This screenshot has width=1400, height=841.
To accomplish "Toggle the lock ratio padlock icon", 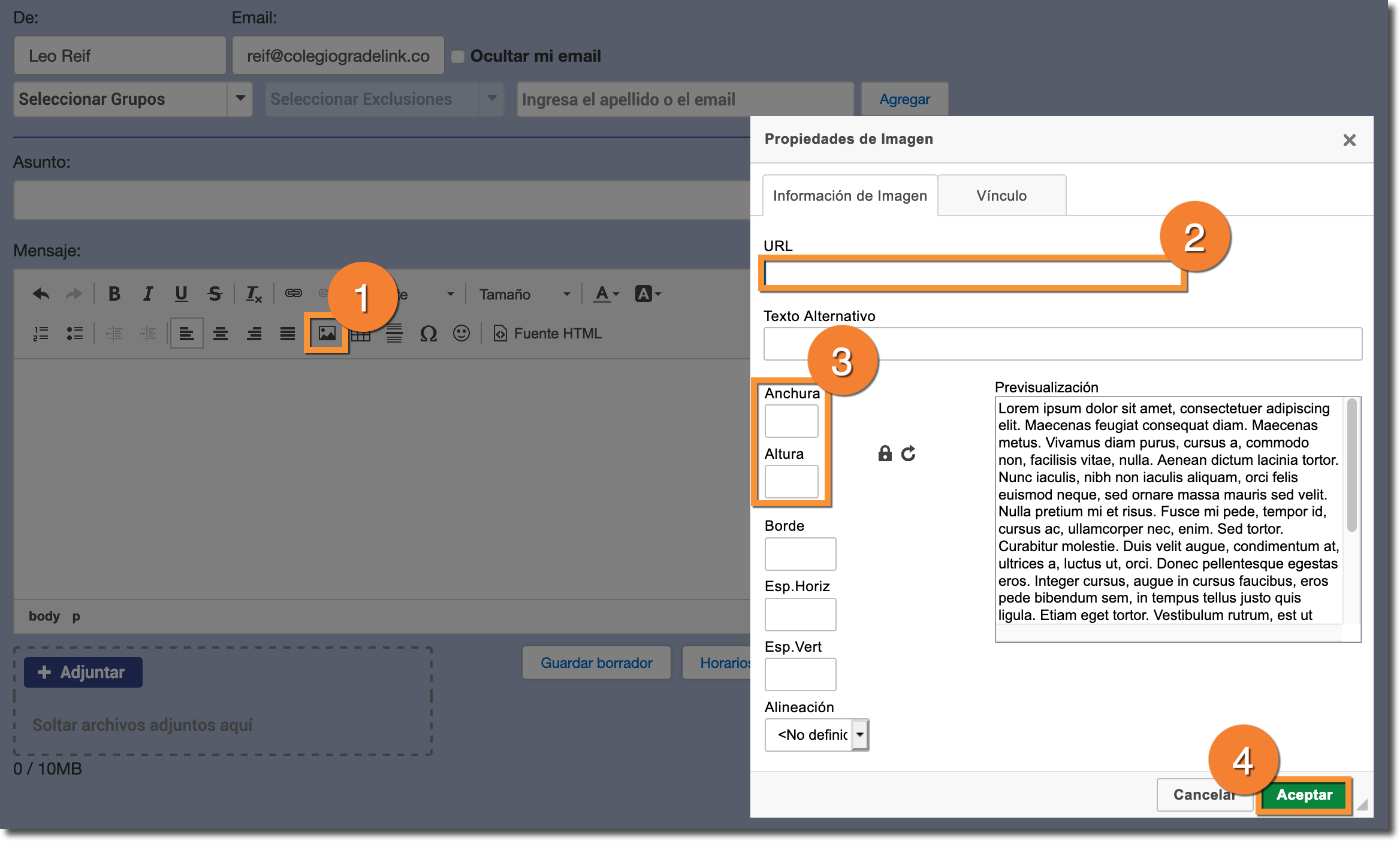I will pyautogui.click(x=885, y=453).
